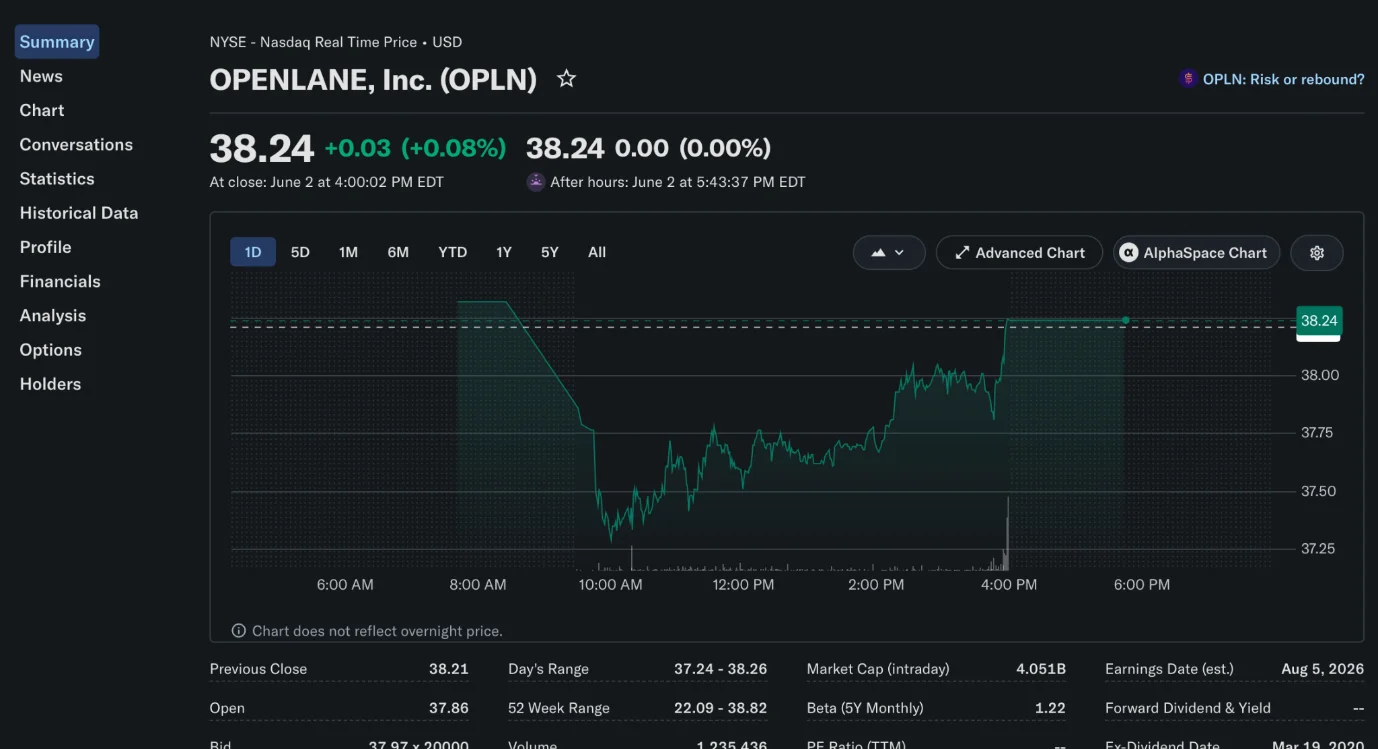View Holders page
The height and width of the screenshot is (749, 1378).
tap(50, 384)
